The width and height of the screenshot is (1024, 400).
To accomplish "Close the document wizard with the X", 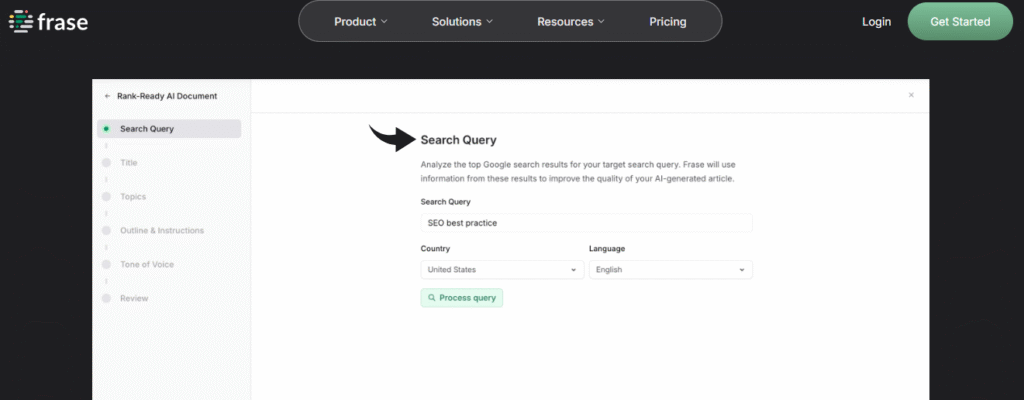I will coord(910,95).
